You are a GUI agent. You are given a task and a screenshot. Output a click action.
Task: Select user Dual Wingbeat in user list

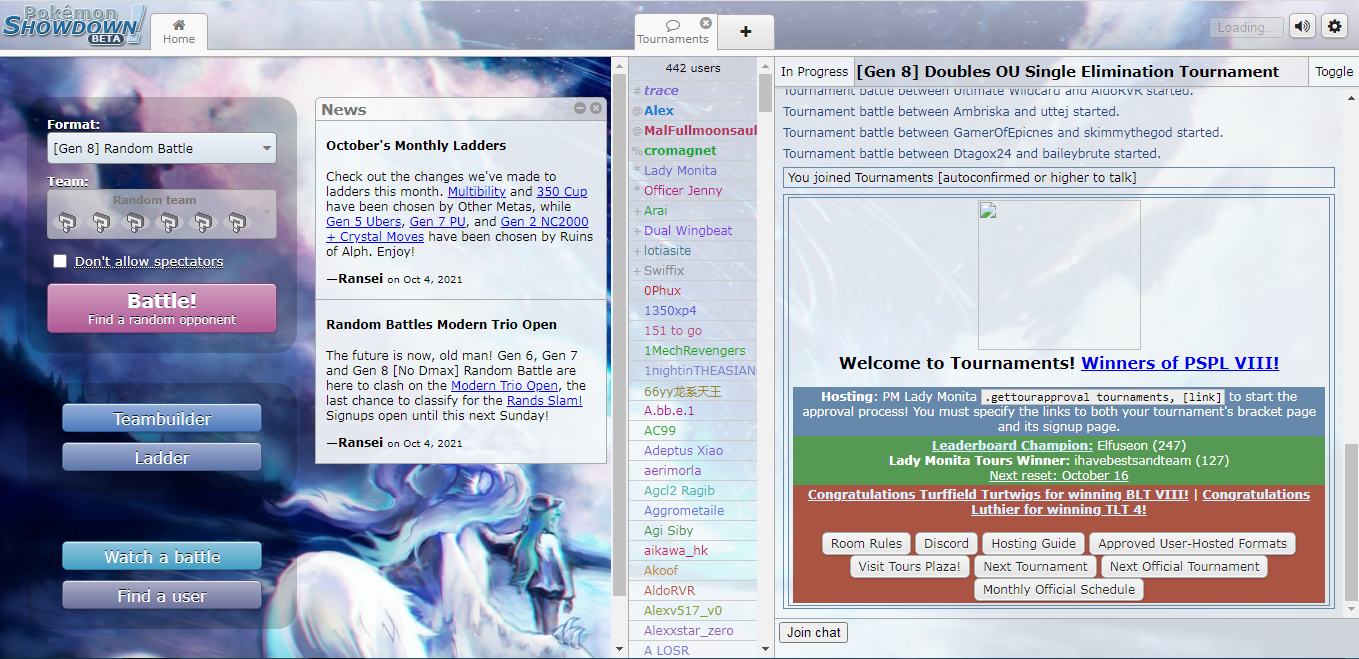(x=693, y=230)
